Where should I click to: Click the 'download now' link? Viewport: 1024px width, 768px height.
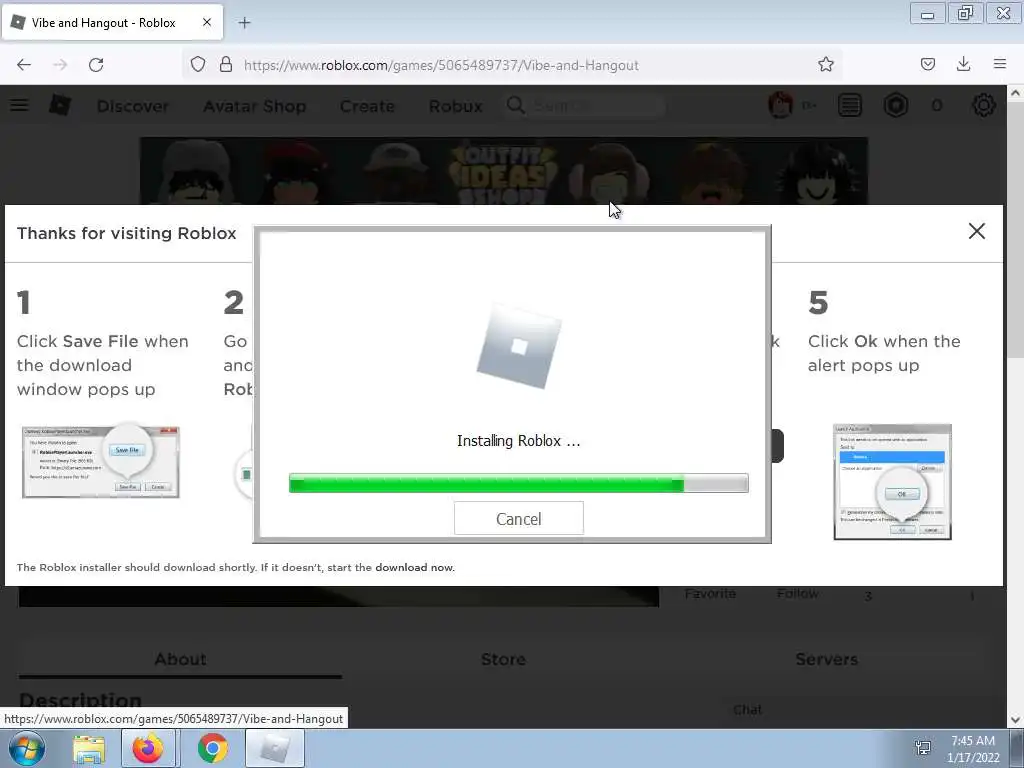[414, 568]
